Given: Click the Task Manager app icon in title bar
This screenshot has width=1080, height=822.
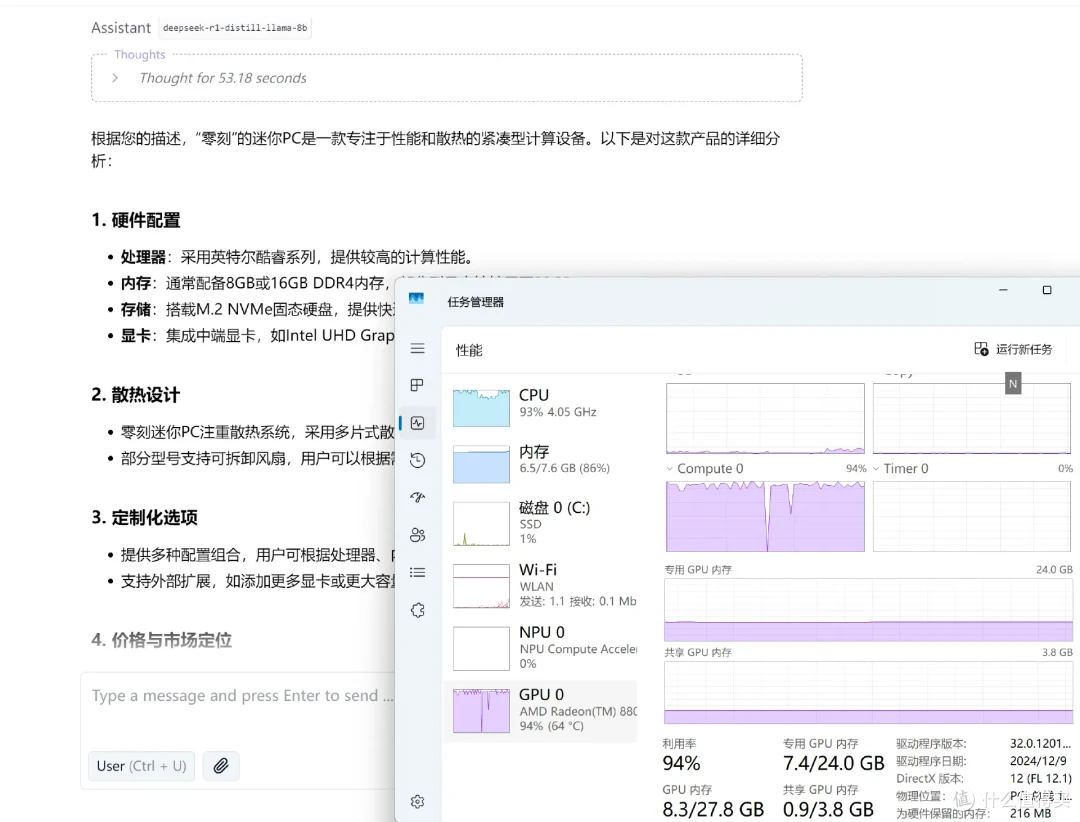Looking at the screenshot, I should [416, 298].
